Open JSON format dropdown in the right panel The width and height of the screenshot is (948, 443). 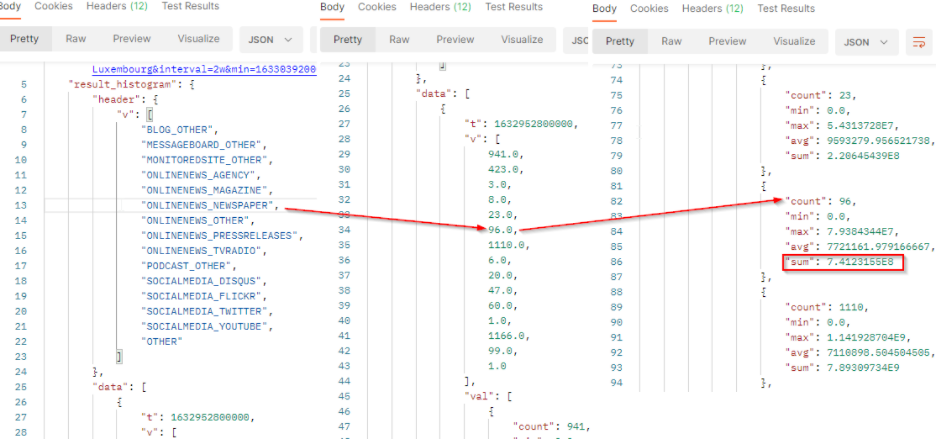866,42
